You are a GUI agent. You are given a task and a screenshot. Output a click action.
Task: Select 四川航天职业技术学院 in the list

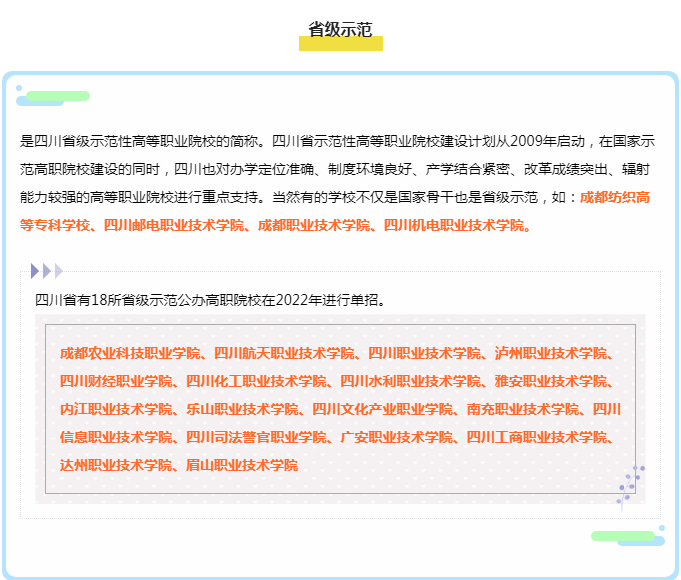click(x=284, y=353)
